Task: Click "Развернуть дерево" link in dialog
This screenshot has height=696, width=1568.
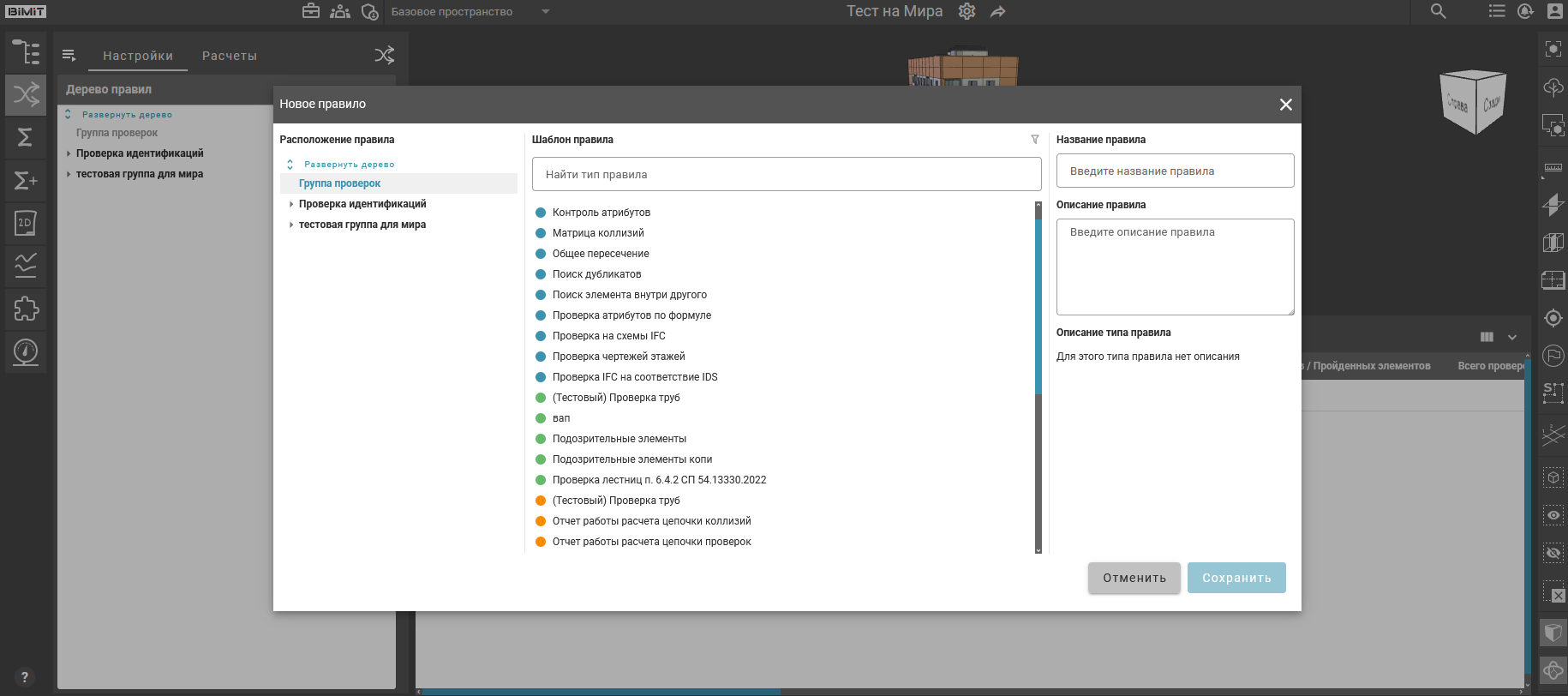Action: [x=349, y=165]
